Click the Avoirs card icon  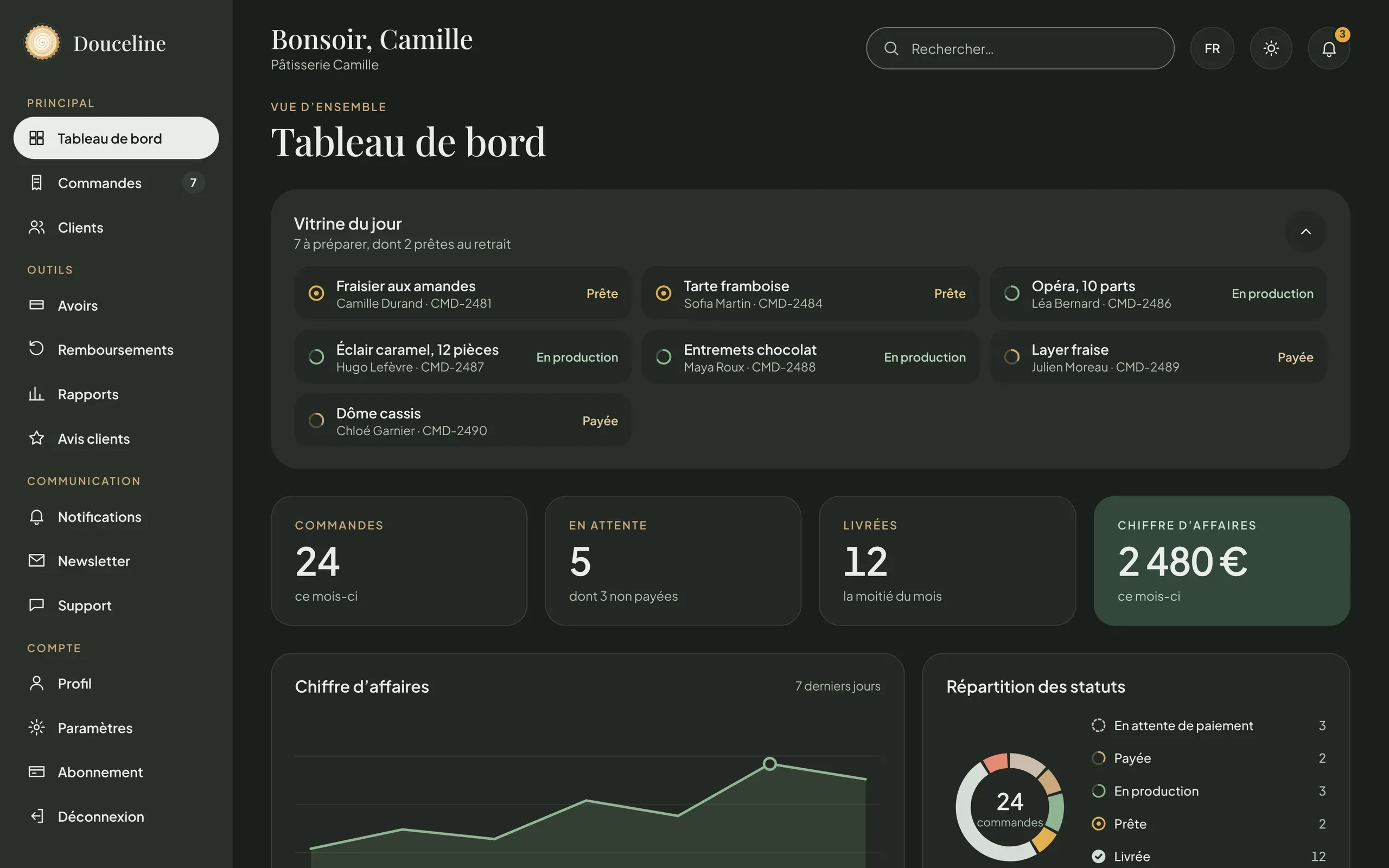tap(37, 305)
